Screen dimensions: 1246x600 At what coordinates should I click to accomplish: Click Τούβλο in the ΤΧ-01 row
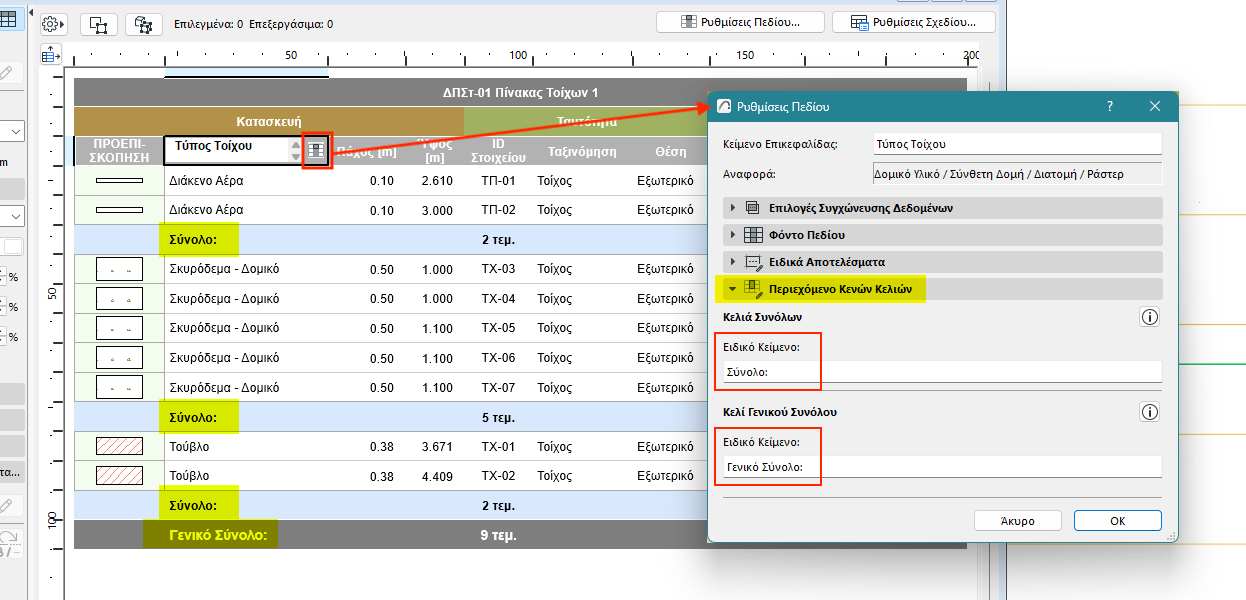[189, 446]
